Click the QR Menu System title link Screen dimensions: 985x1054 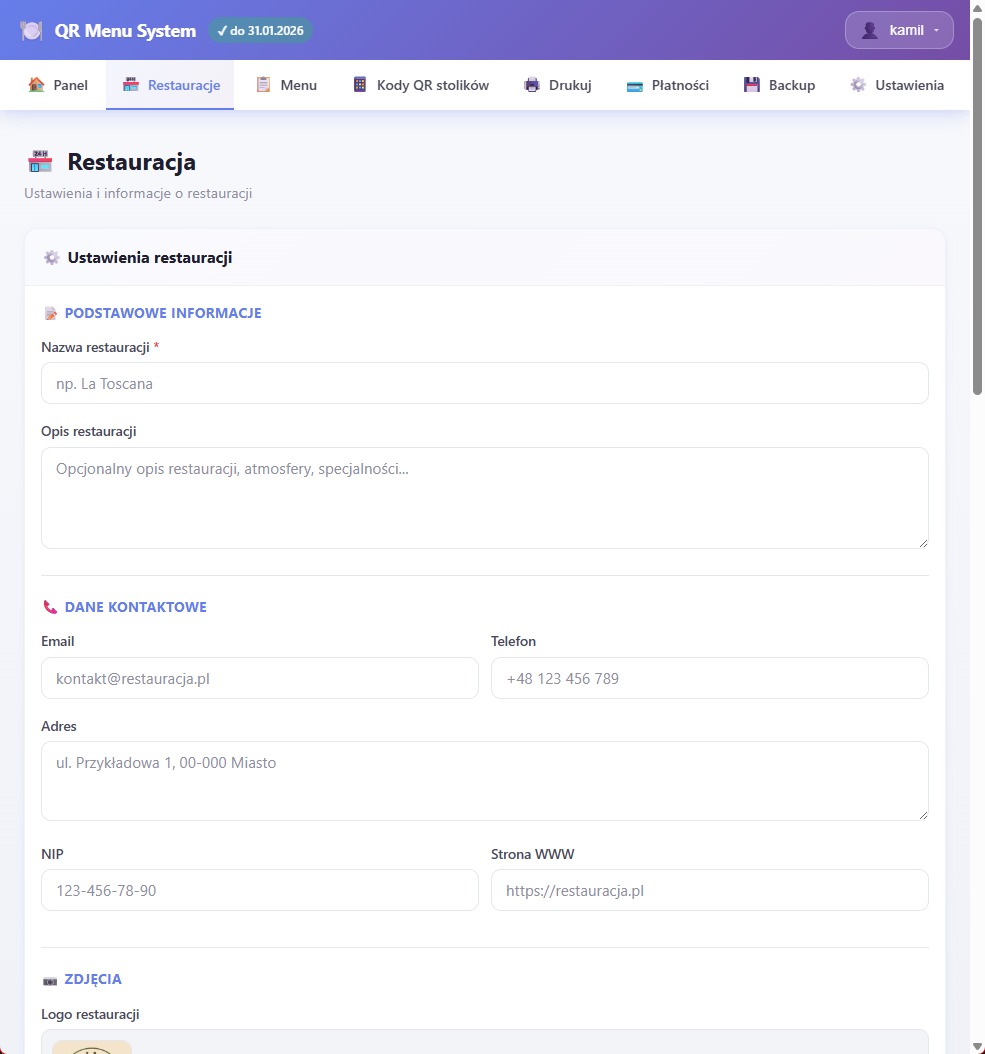pyautogui.click(x=125, y=31)
